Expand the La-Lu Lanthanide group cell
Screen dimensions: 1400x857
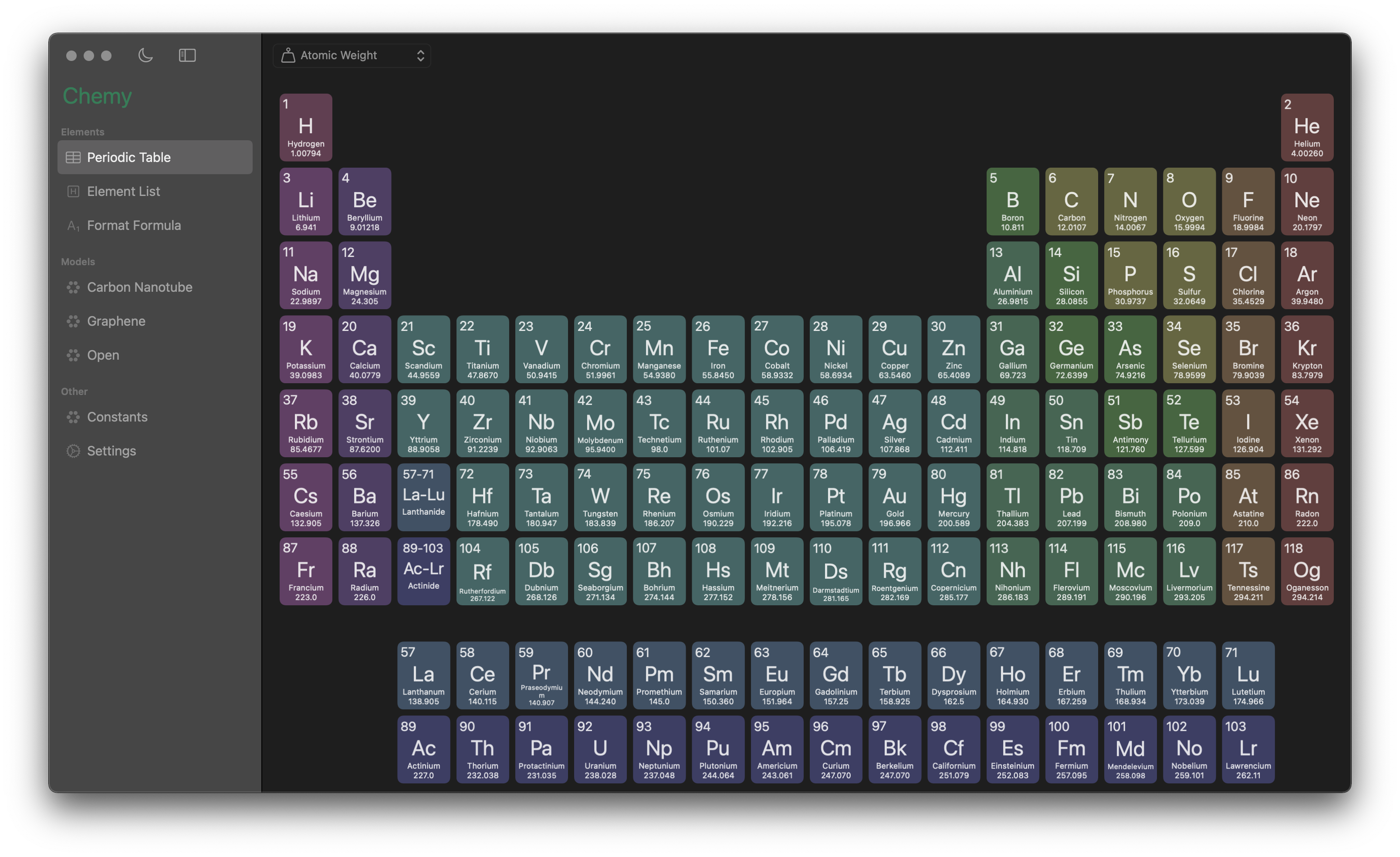tap(423, 497)
